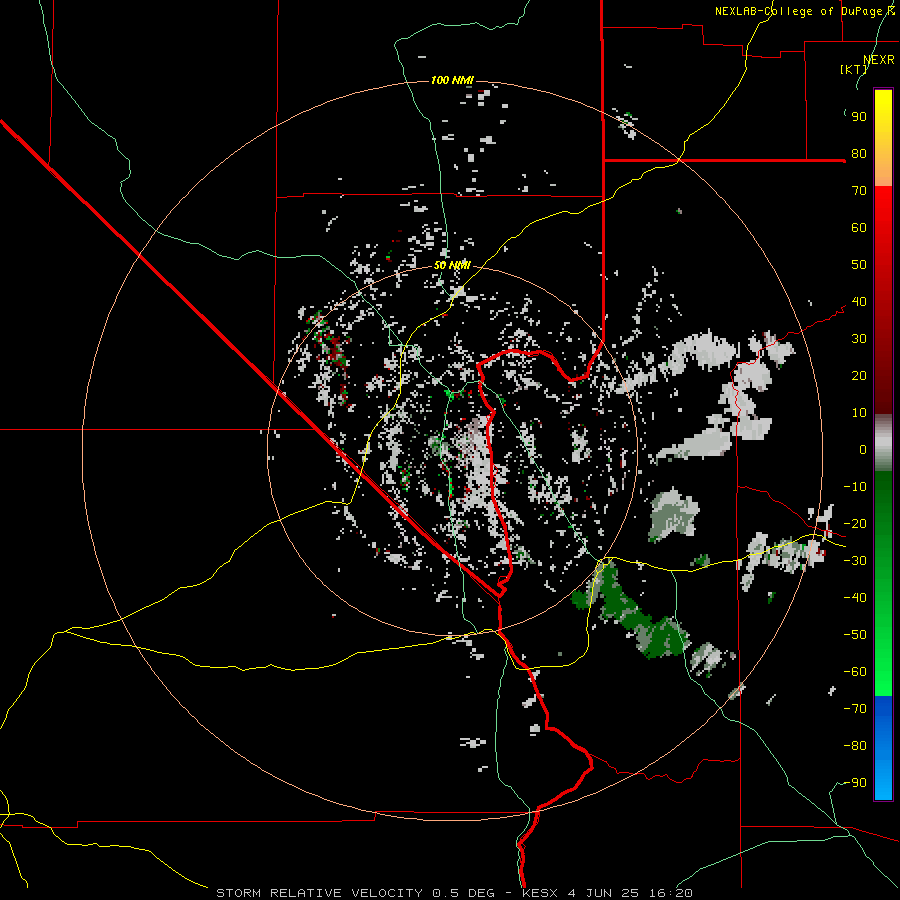The image size is (900, 900).
Task: Select the positive 80 scale value
Action: click(859, 154)
